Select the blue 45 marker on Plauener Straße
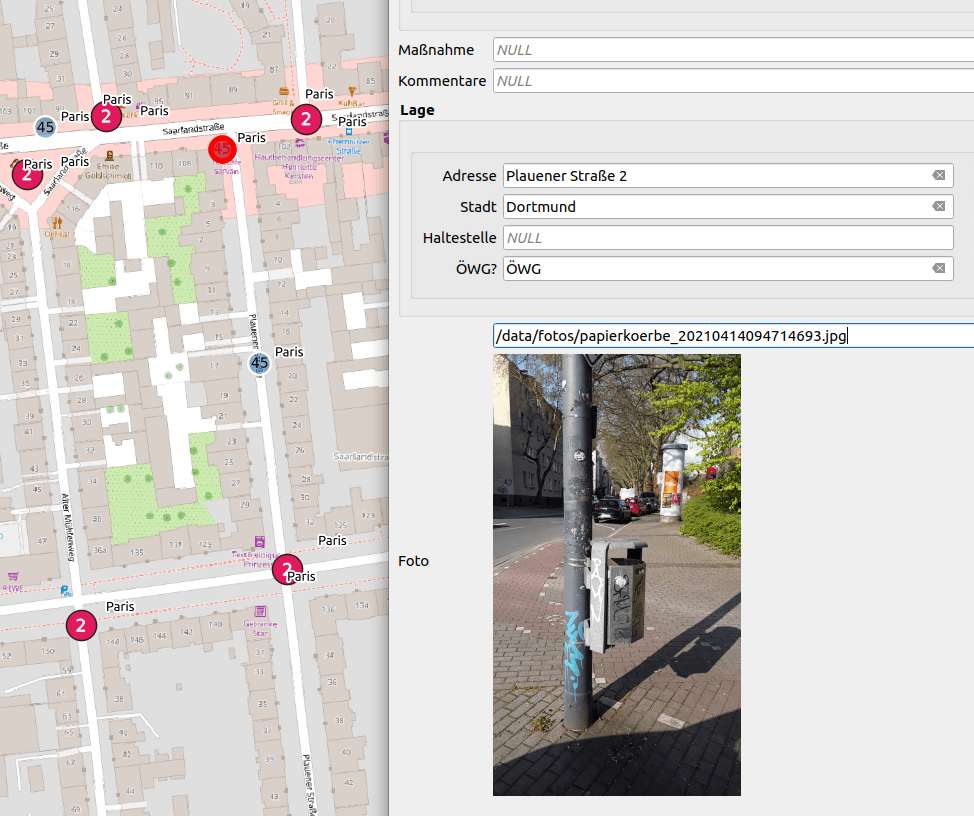Screen dimensions: 974x816 (x=259, y=362)
